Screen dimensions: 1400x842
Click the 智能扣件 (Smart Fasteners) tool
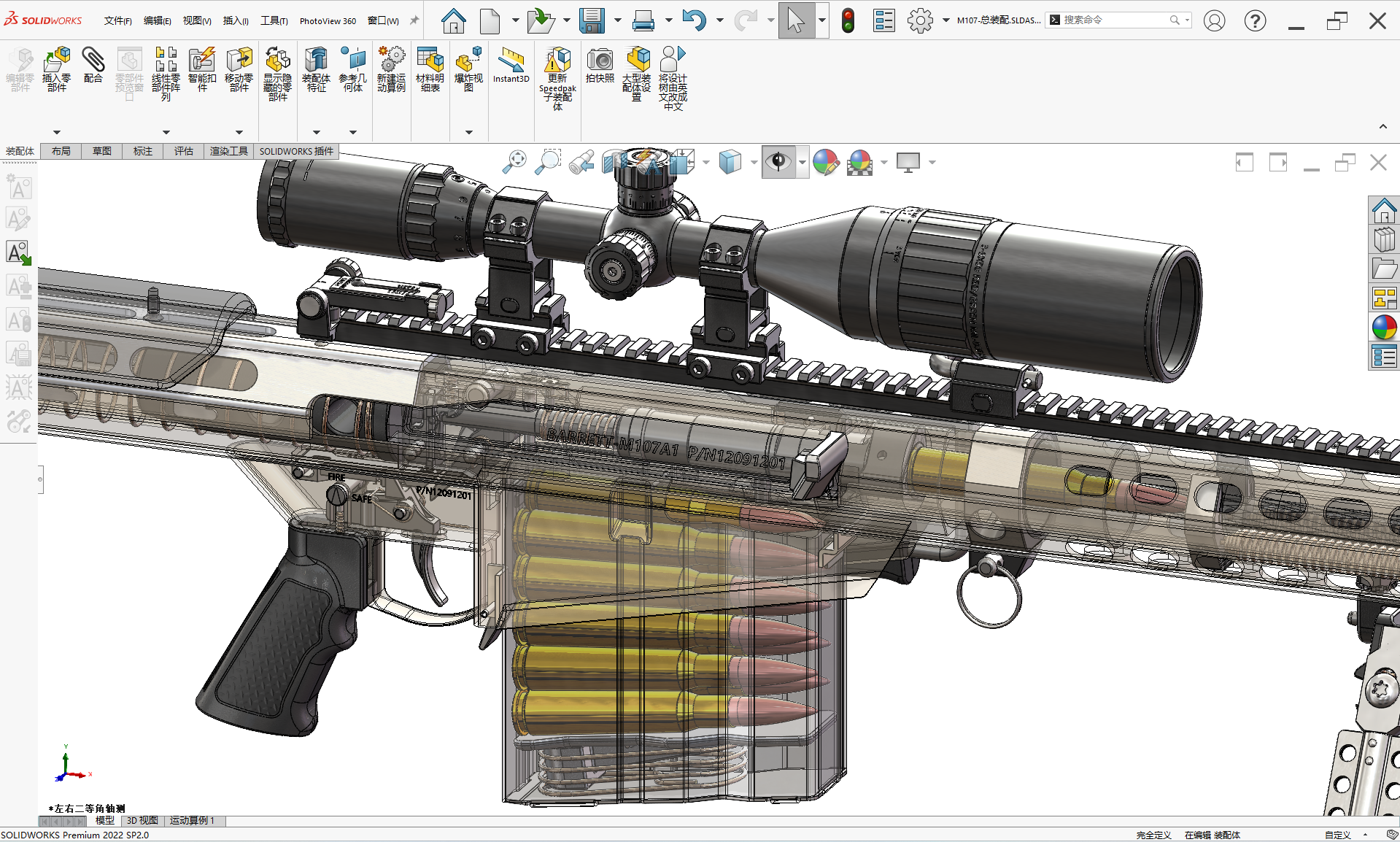[x=202, y=70]
